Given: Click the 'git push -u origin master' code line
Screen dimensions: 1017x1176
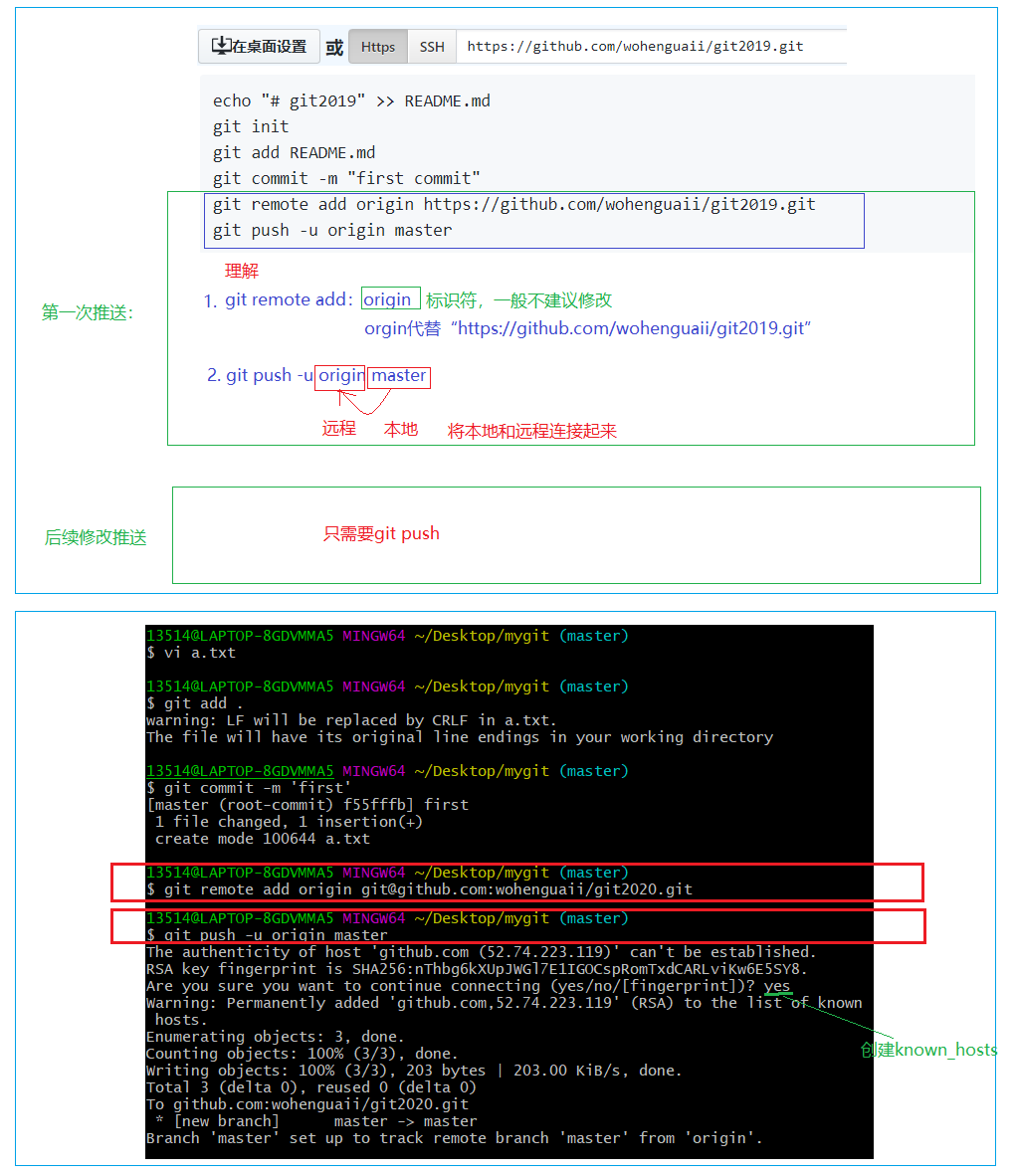Looking at the screenshot, I should [x=332, y=230].
